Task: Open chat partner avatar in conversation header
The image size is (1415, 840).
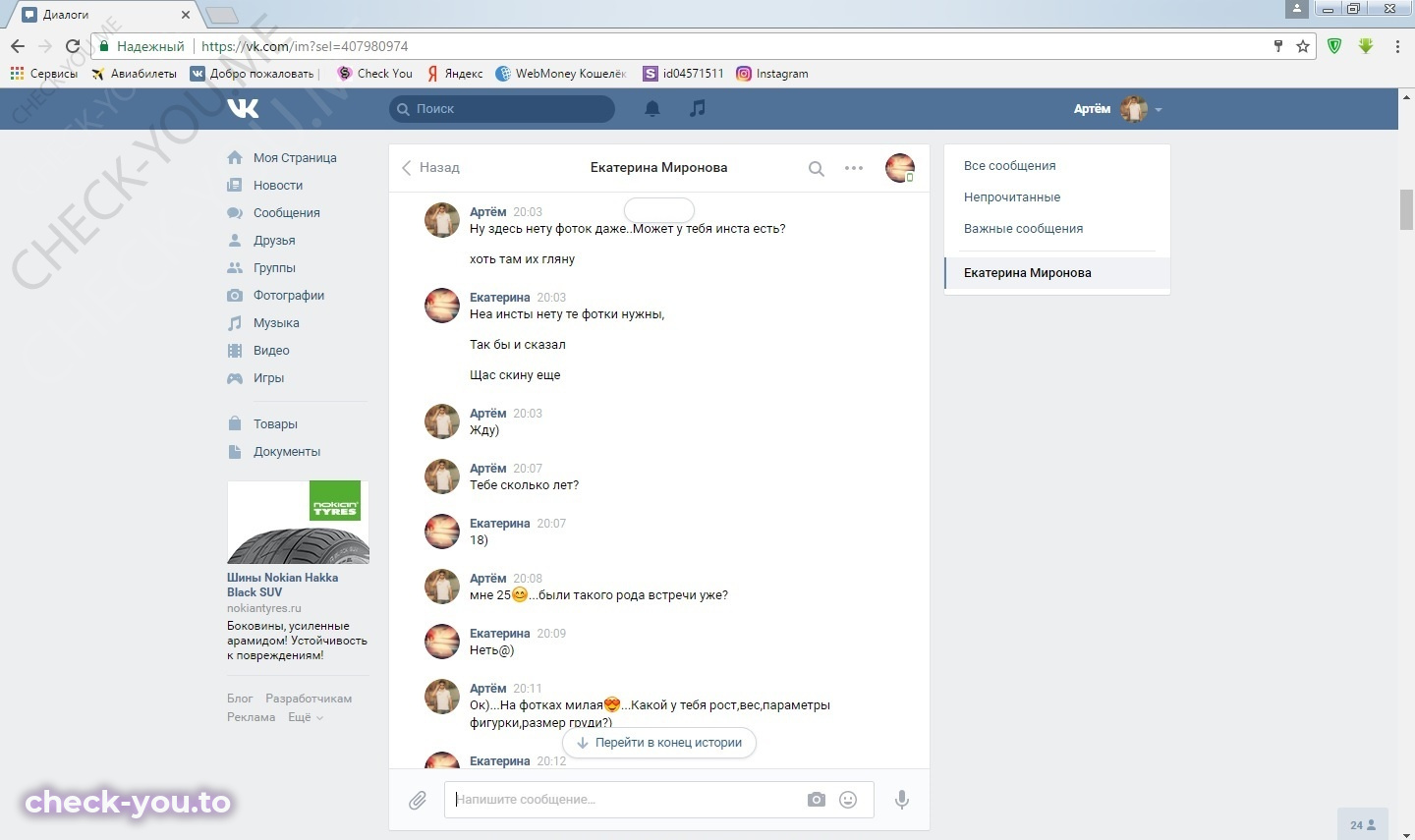Action: point(899,168)
